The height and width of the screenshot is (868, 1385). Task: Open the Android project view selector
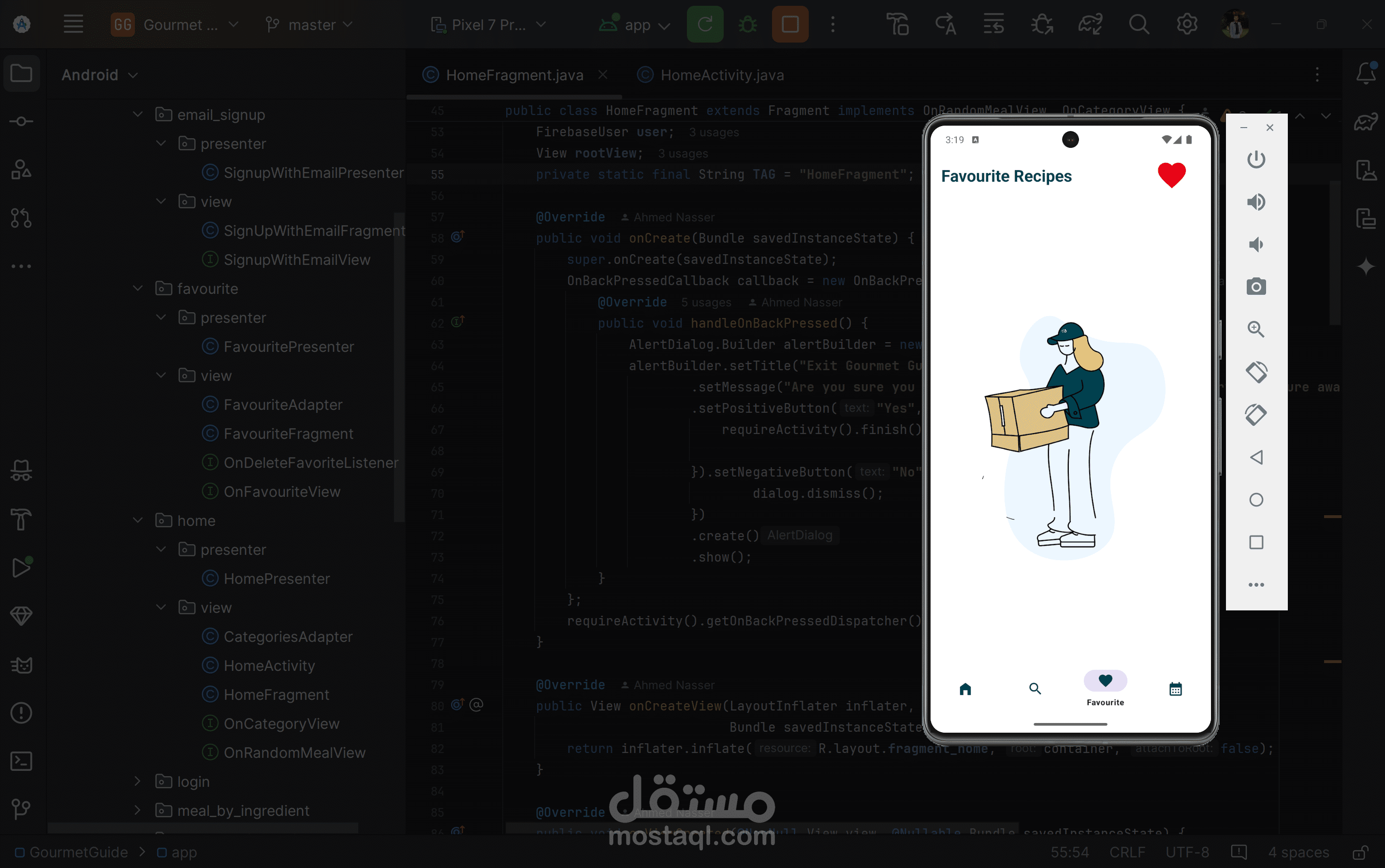(100, 75)
